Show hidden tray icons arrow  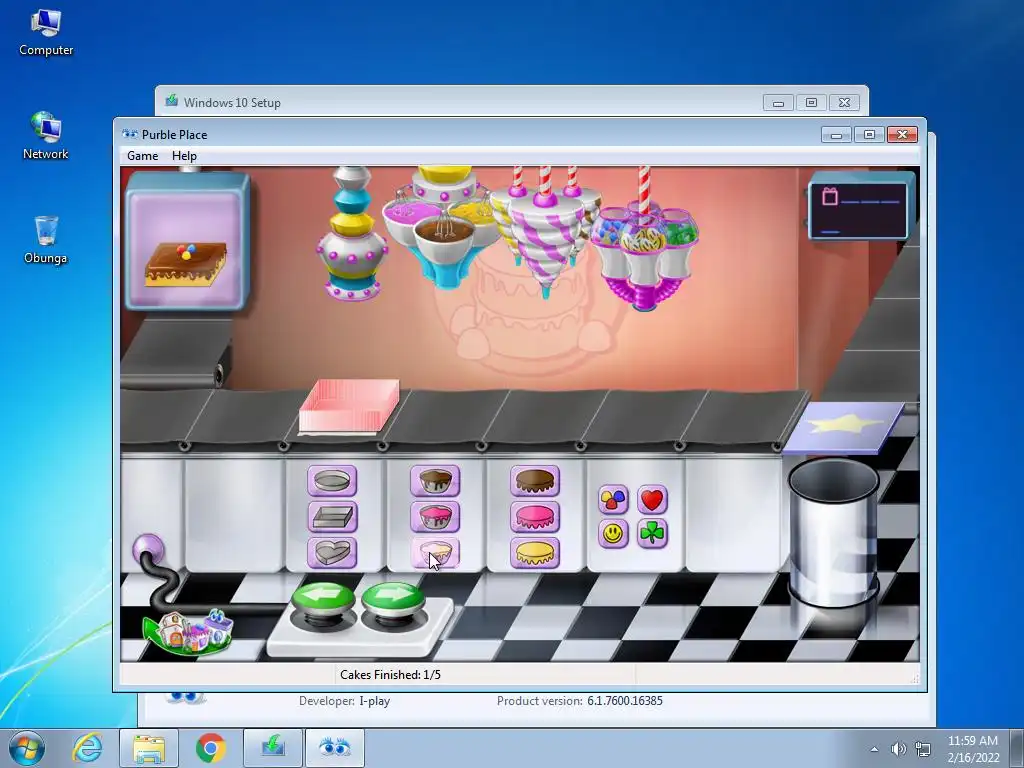(x=874, y=749)
